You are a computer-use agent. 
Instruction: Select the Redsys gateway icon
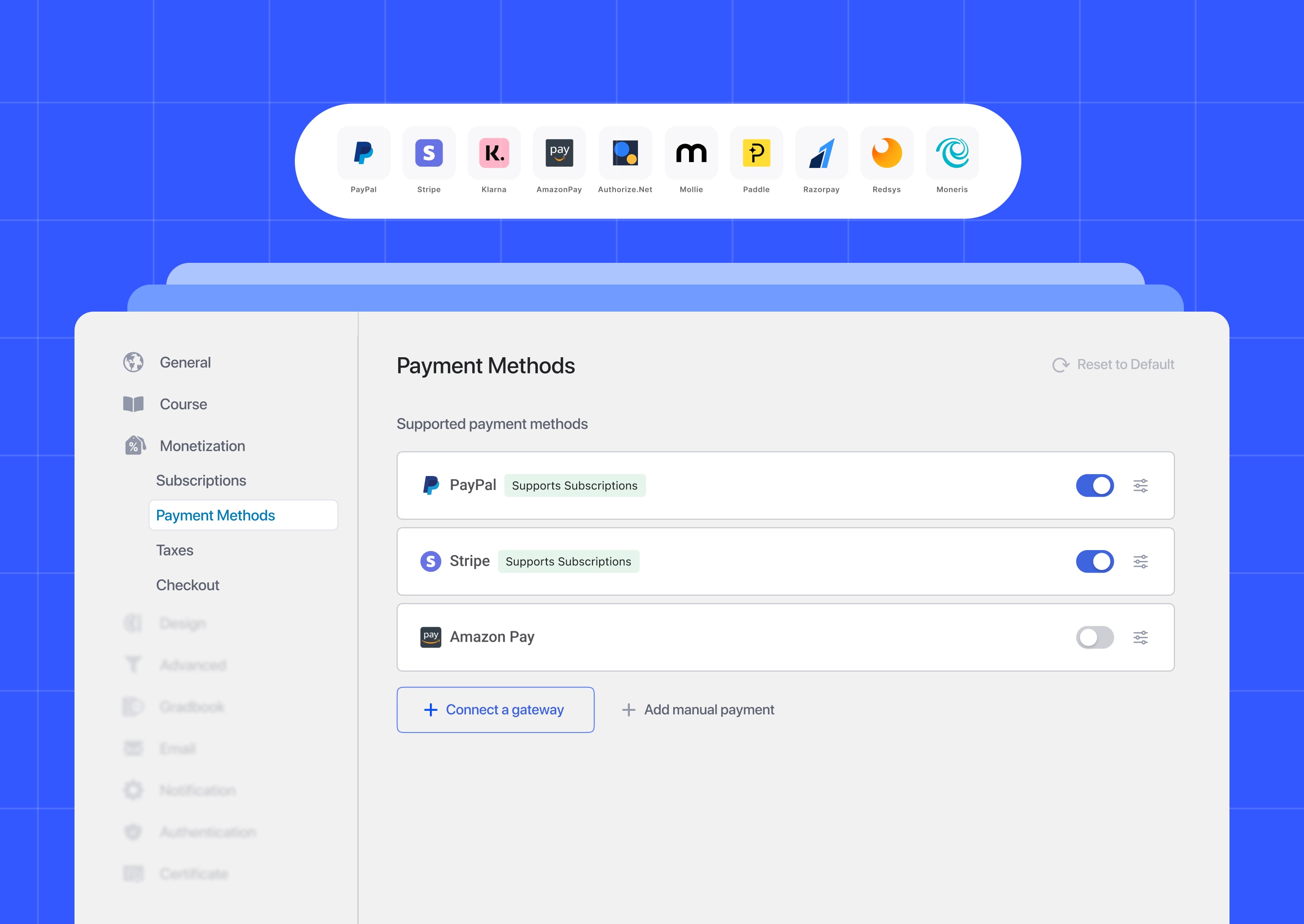click(887, 153)
